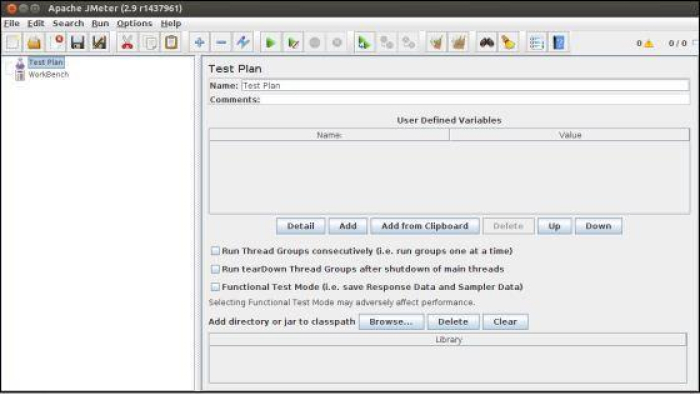This screenshot has width=700, height=394.
Task: Open the Help menu
Action: click(171, 23)
